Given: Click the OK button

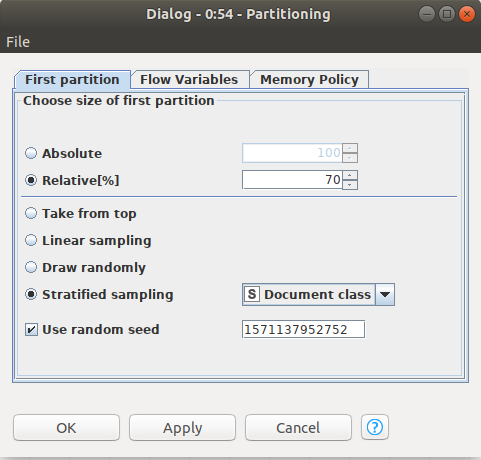Looking at the screenshot, I should point(66,428).
